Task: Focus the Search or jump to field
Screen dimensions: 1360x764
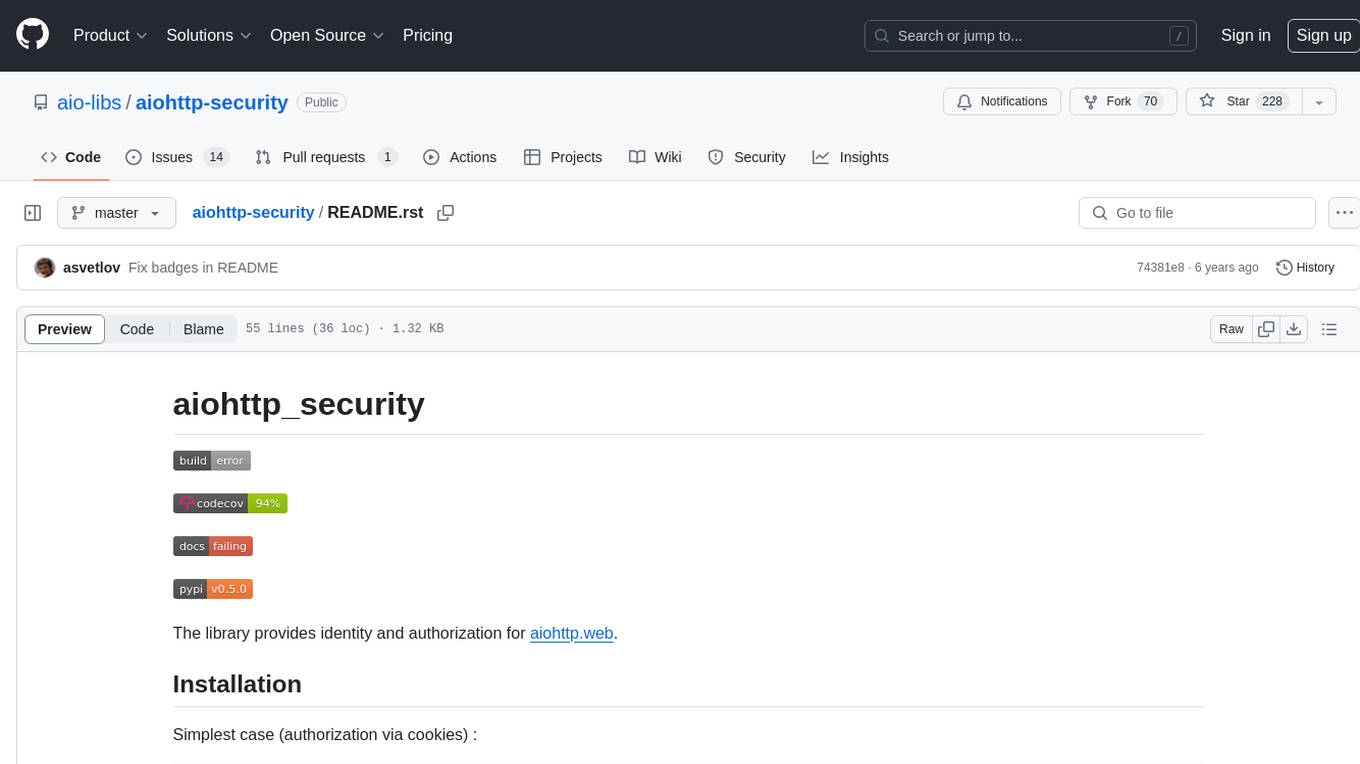Action: pos(1032,36)
